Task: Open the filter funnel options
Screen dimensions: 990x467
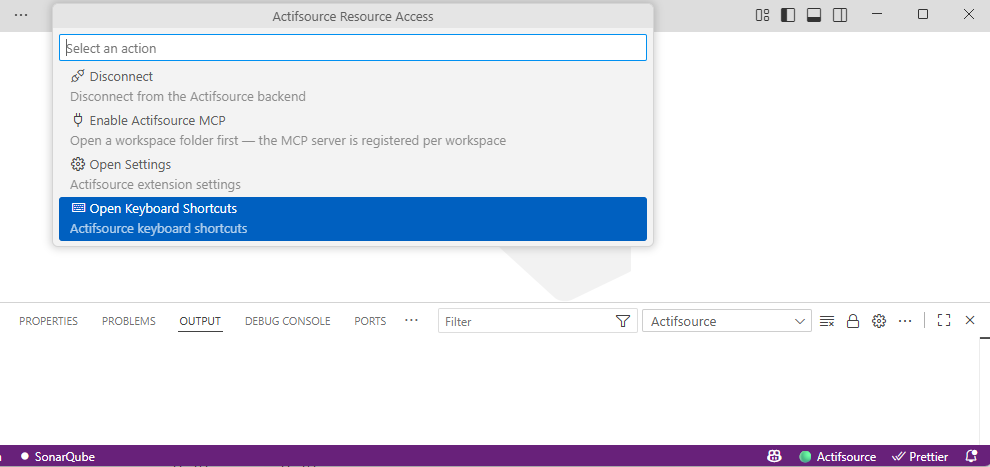Action: 623,321
